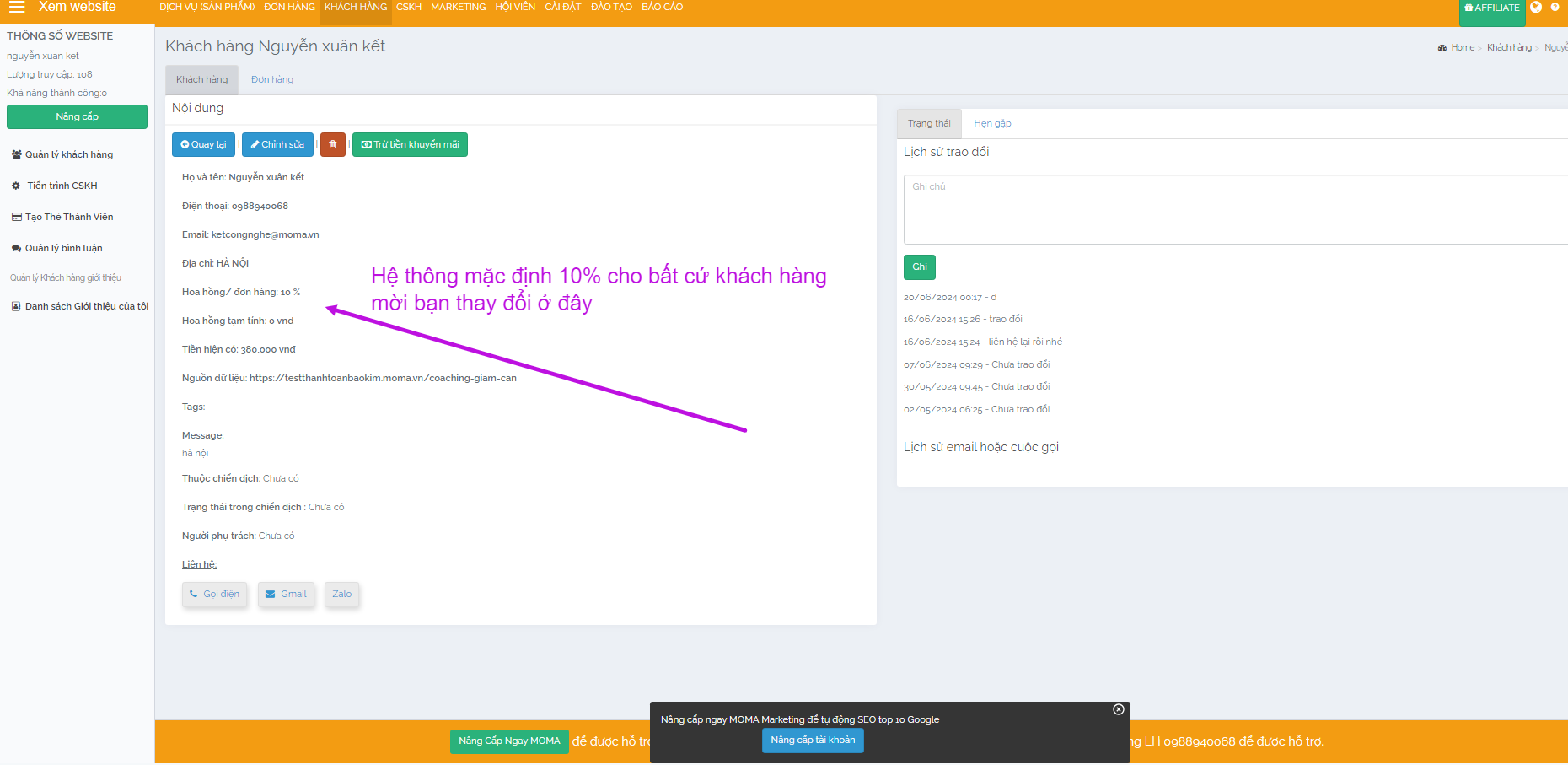
Task: Click the globe icon in top bar
Action: click(1536, 8)
